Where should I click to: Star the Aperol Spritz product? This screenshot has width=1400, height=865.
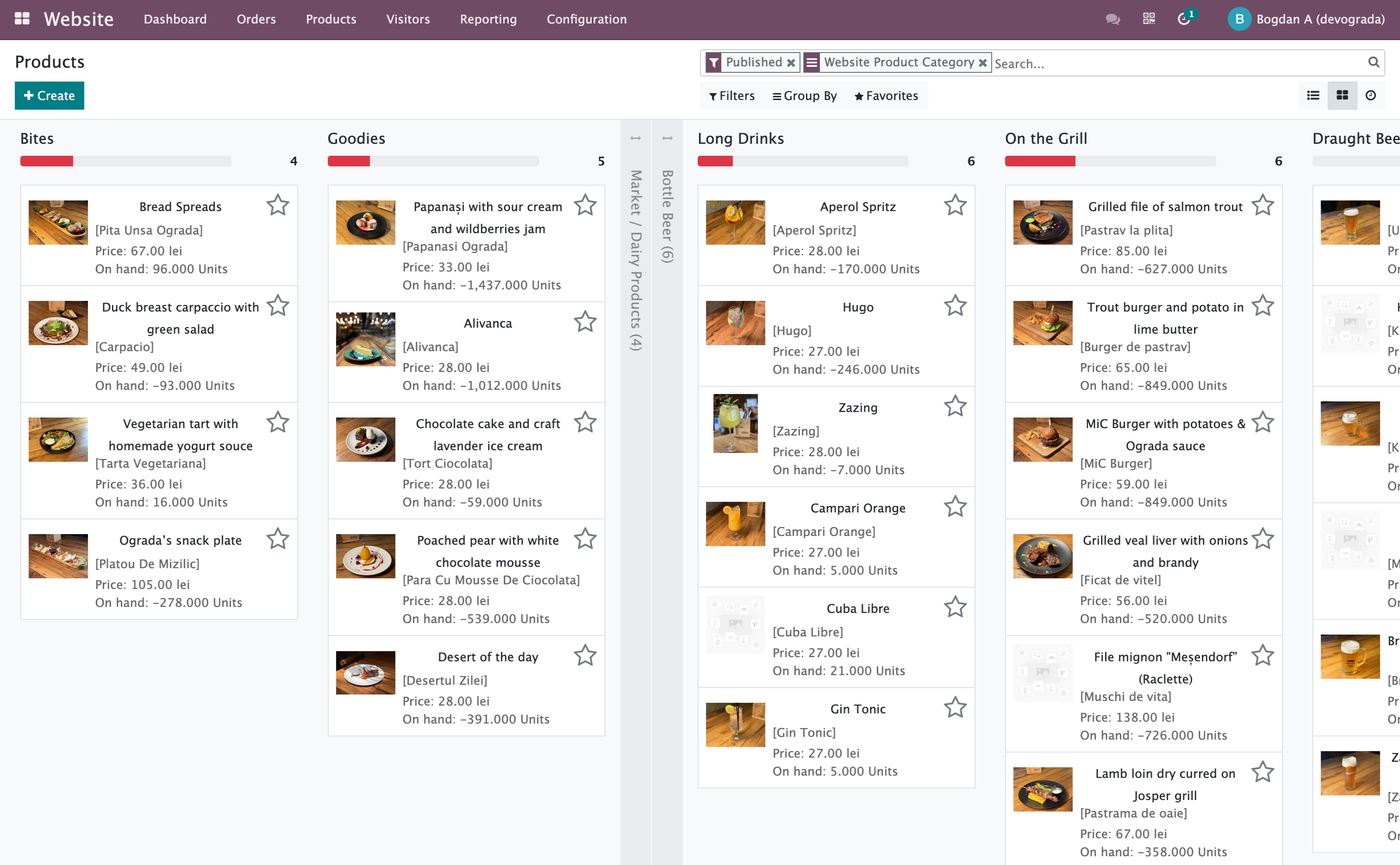coord(955,205)
